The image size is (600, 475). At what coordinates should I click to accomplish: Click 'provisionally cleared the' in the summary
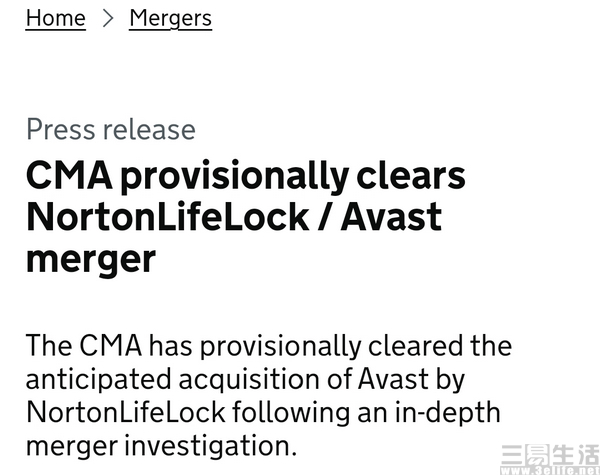356,346
